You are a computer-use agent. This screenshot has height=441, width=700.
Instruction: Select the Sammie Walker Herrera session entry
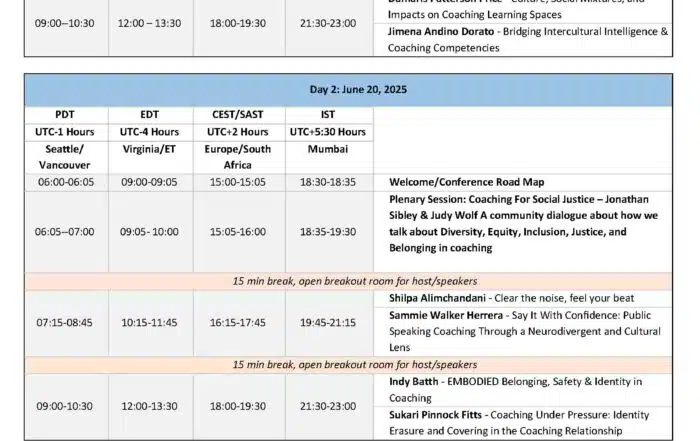tap(525, 331)
